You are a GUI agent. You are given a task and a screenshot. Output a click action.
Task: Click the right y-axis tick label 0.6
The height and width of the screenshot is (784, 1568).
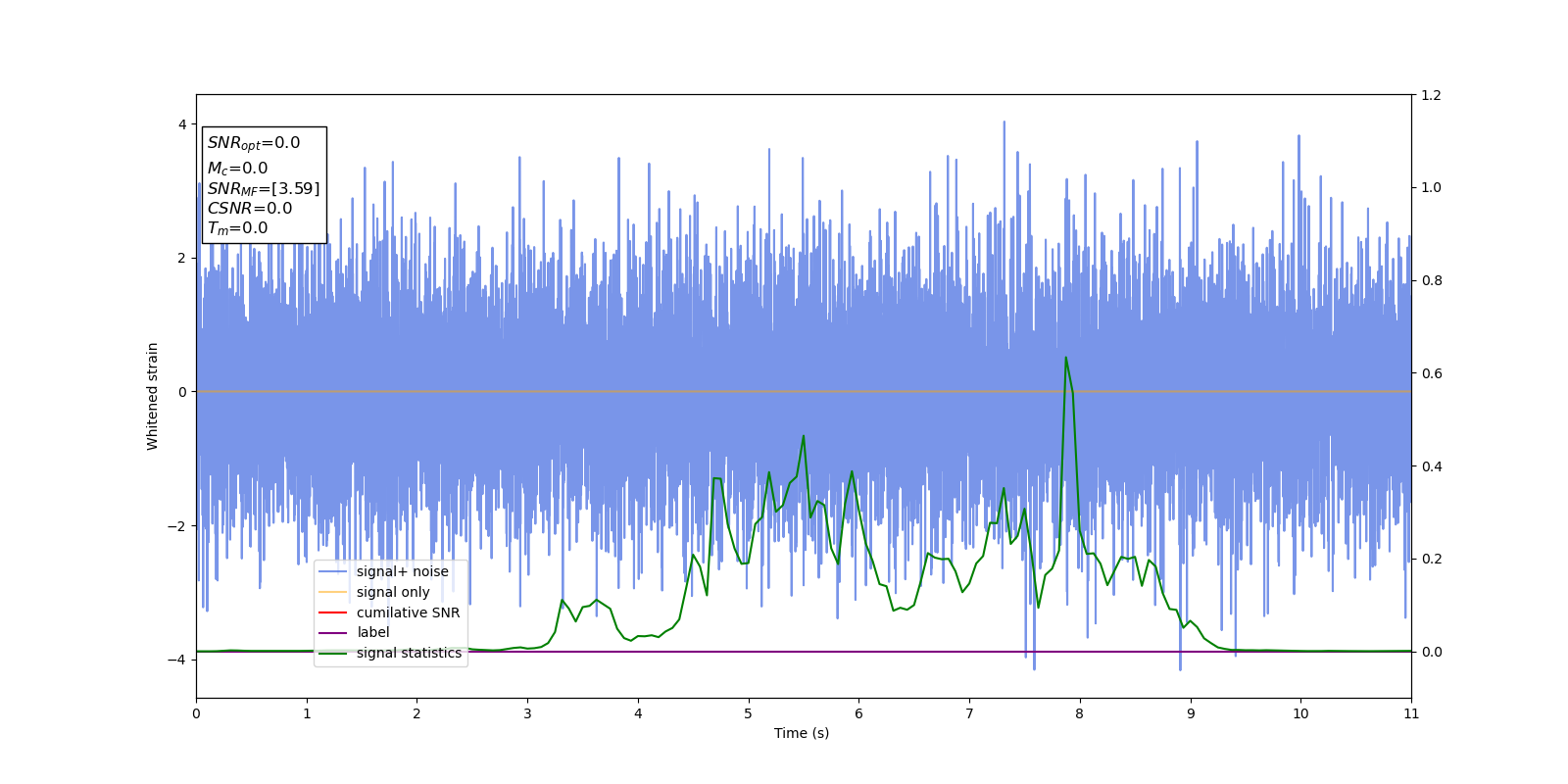pos(1431,373)
